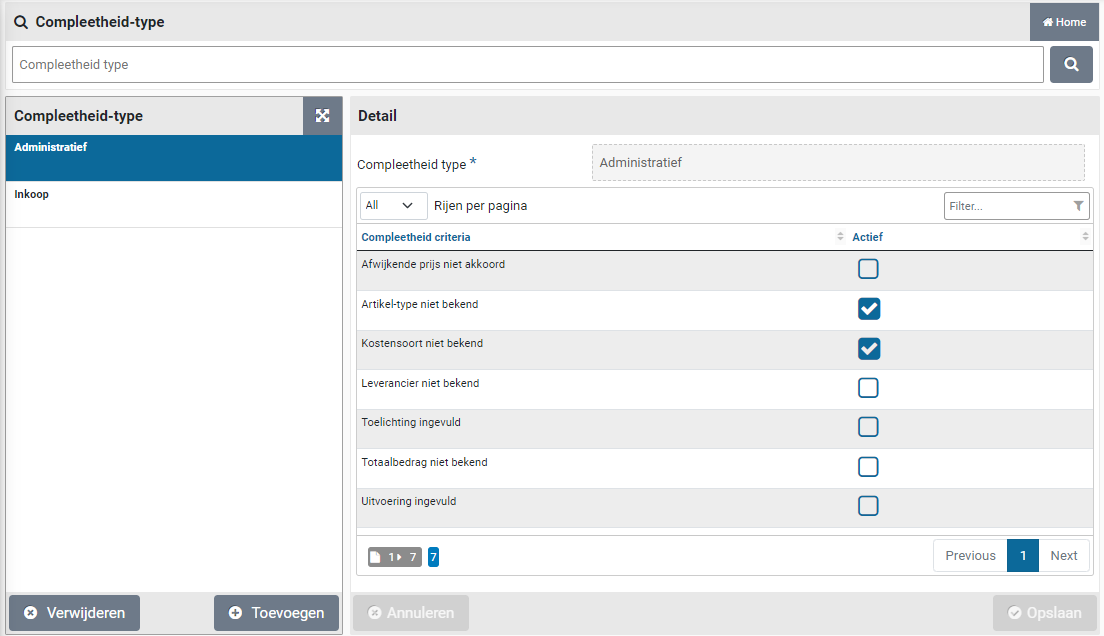Click sort arrows on Actief column
Screen dimensions: 1104x636
pyautogui.click(x=1085, y=237)
